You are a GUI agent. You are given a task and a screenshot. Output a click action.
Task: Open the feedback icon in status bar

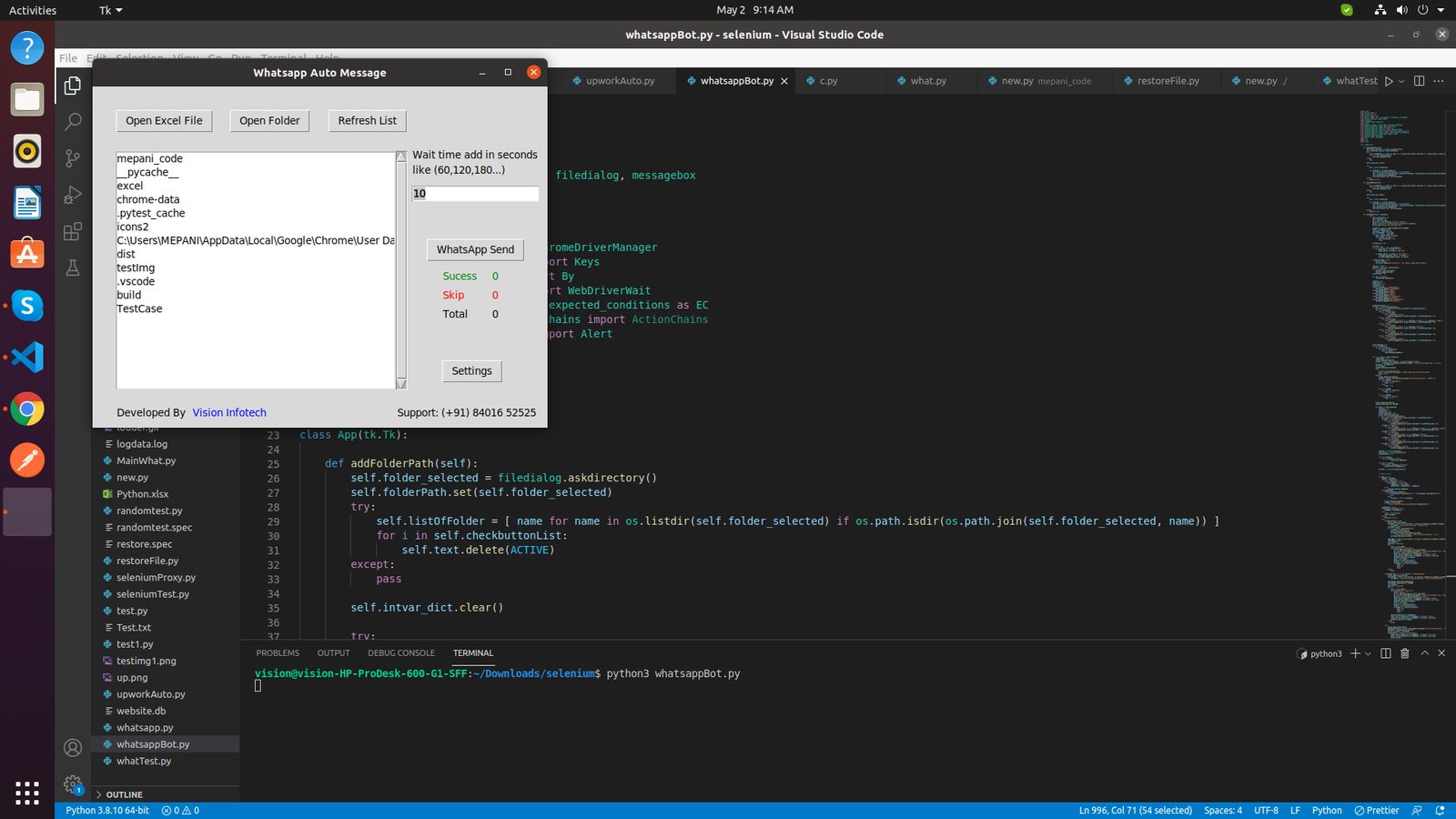tap(1417, 810)
